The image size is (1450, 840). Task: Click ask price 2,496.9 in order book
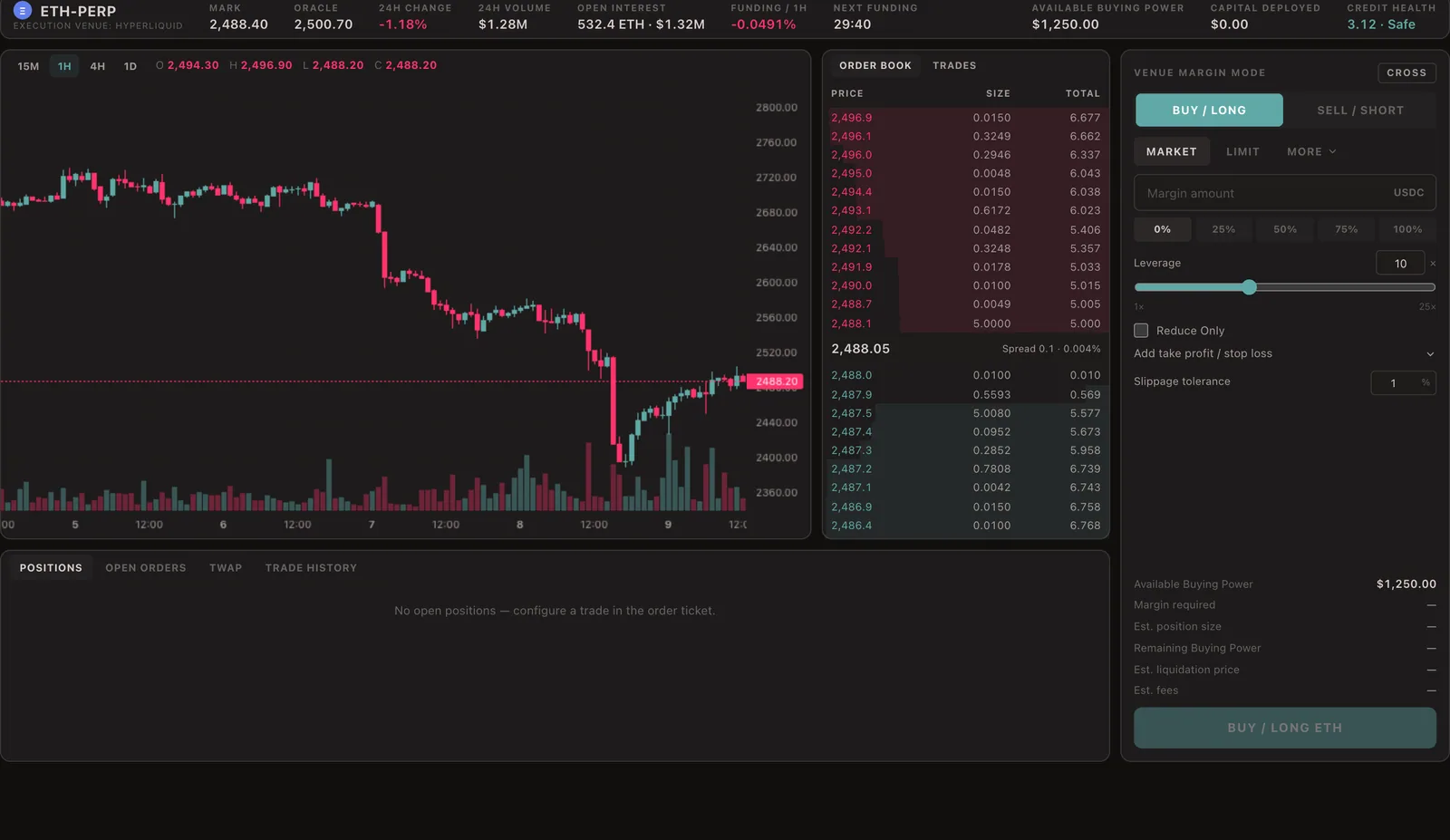852,118
